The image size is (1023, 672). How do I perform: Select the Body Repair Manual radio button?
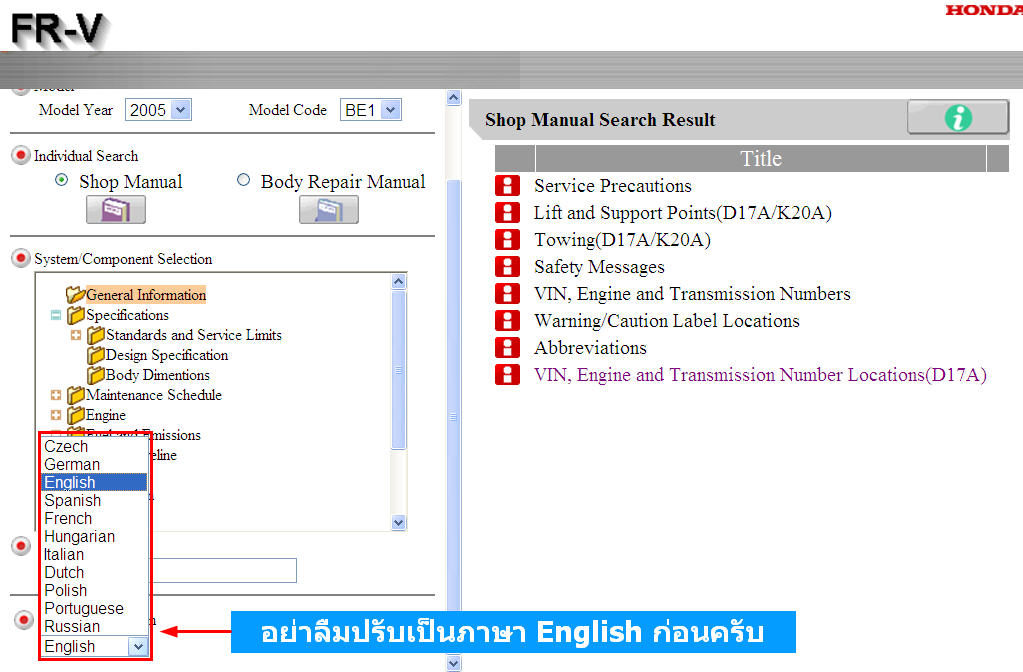(243, 179)
